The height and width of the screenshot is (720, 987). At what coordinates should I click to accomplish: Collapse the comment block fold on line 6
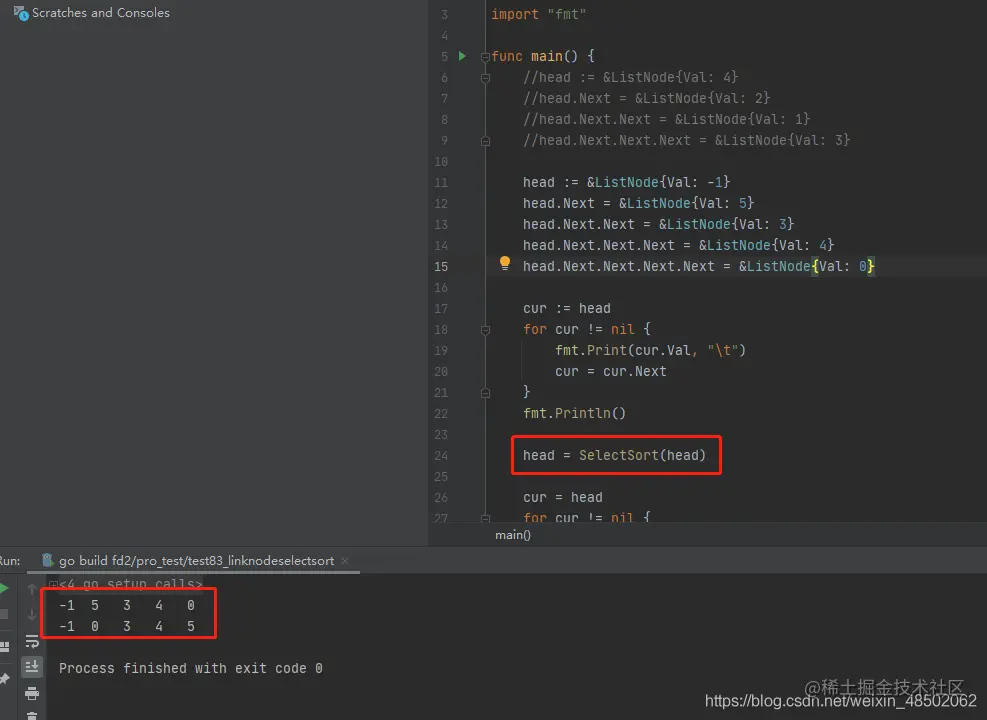pos(485,78)
